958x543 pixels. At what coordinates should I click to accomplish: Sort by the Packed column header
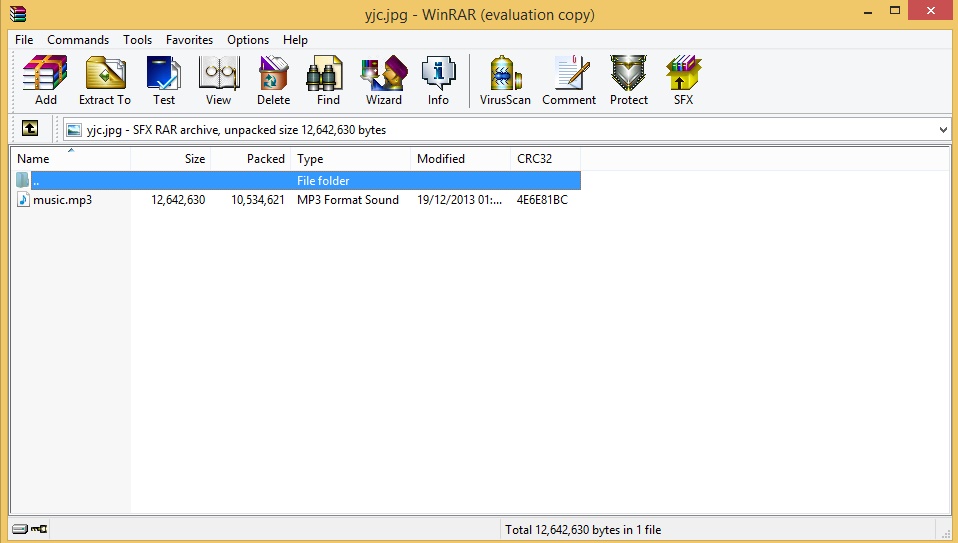click(x=250, y=159)
